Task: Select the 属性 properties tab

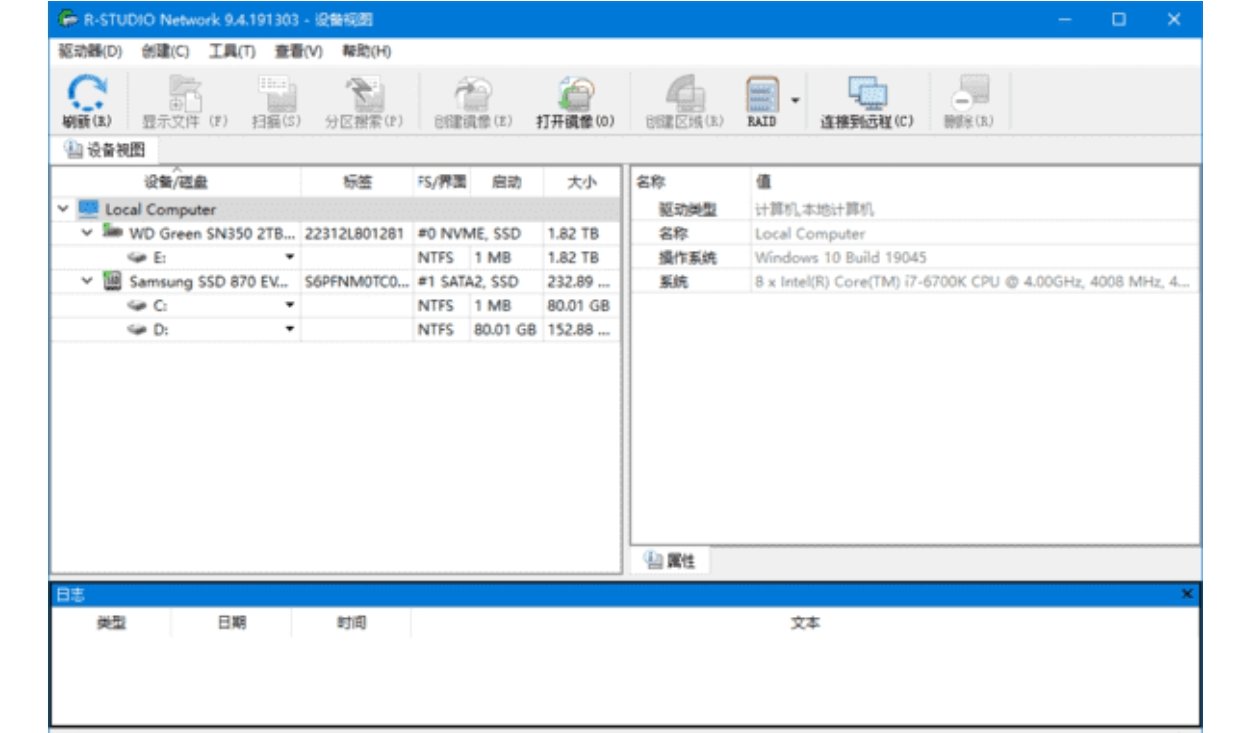Action: (669, 561)
